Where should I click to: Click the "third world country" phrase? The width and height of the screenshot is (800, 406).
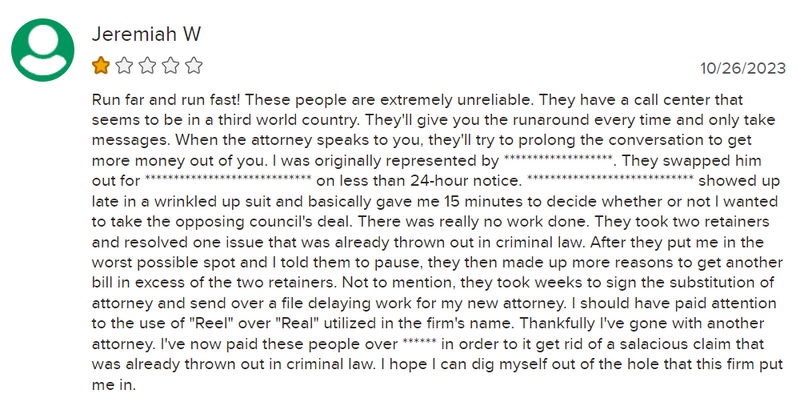(287, 120)
